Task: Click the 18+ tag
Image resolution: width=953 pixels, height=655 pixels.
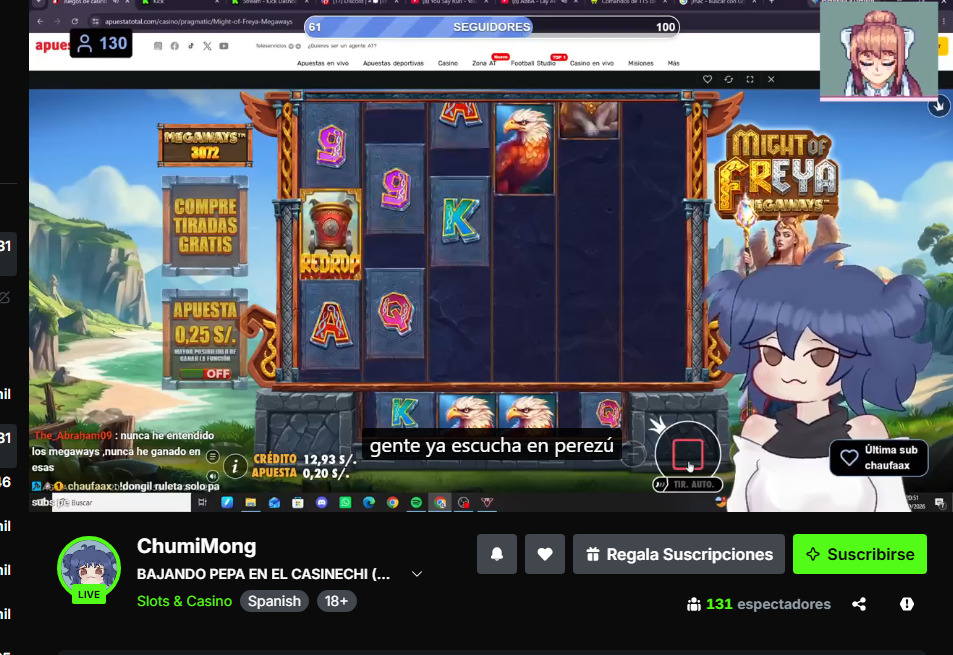Action: 336,601
